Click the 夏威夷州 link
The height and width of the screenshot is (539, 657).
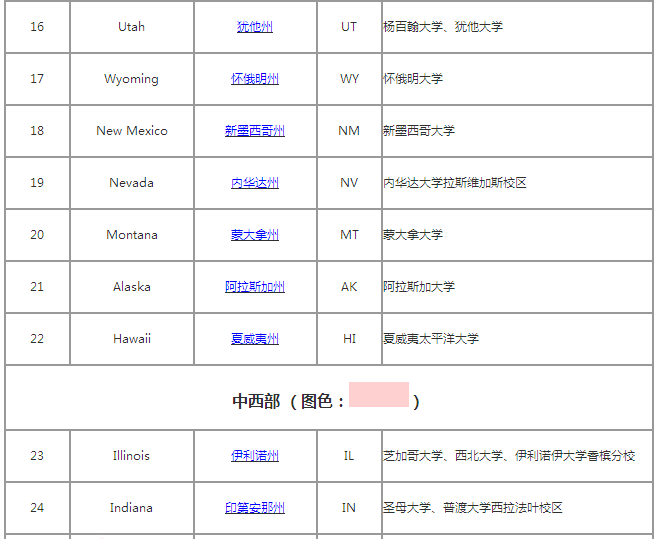(x=254, y=339)
